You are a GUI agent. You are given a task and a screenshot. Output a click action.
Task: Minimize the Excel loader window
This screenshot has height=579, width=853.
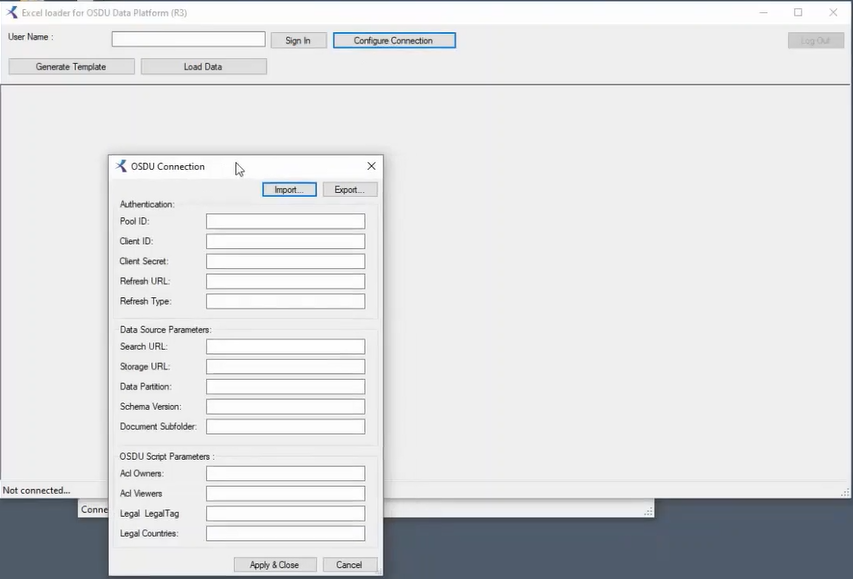(764, 12)
